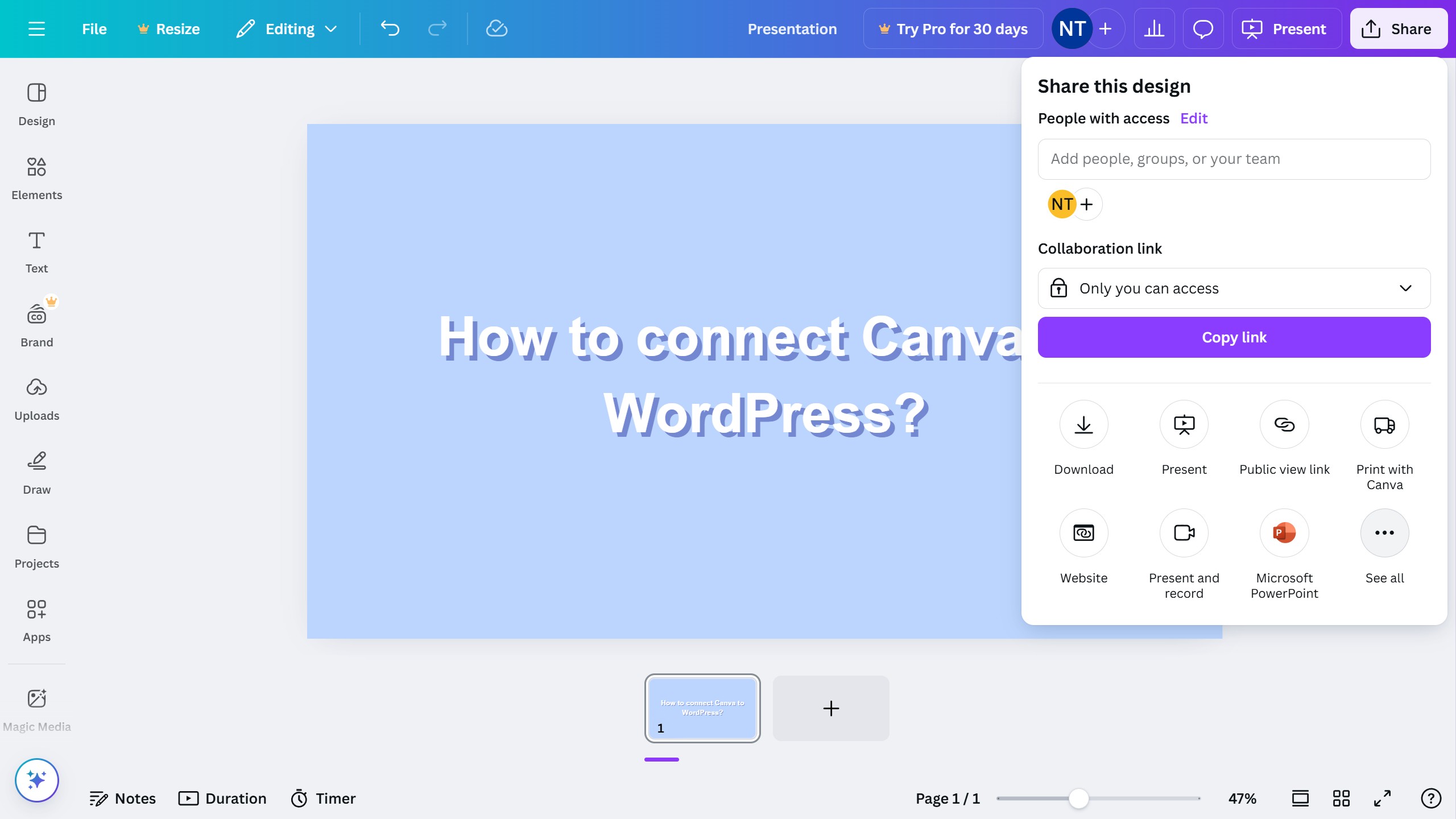1456x819 pixels.
Task: Open 'Only you can access' dropdown
Action: (1234, 288)
